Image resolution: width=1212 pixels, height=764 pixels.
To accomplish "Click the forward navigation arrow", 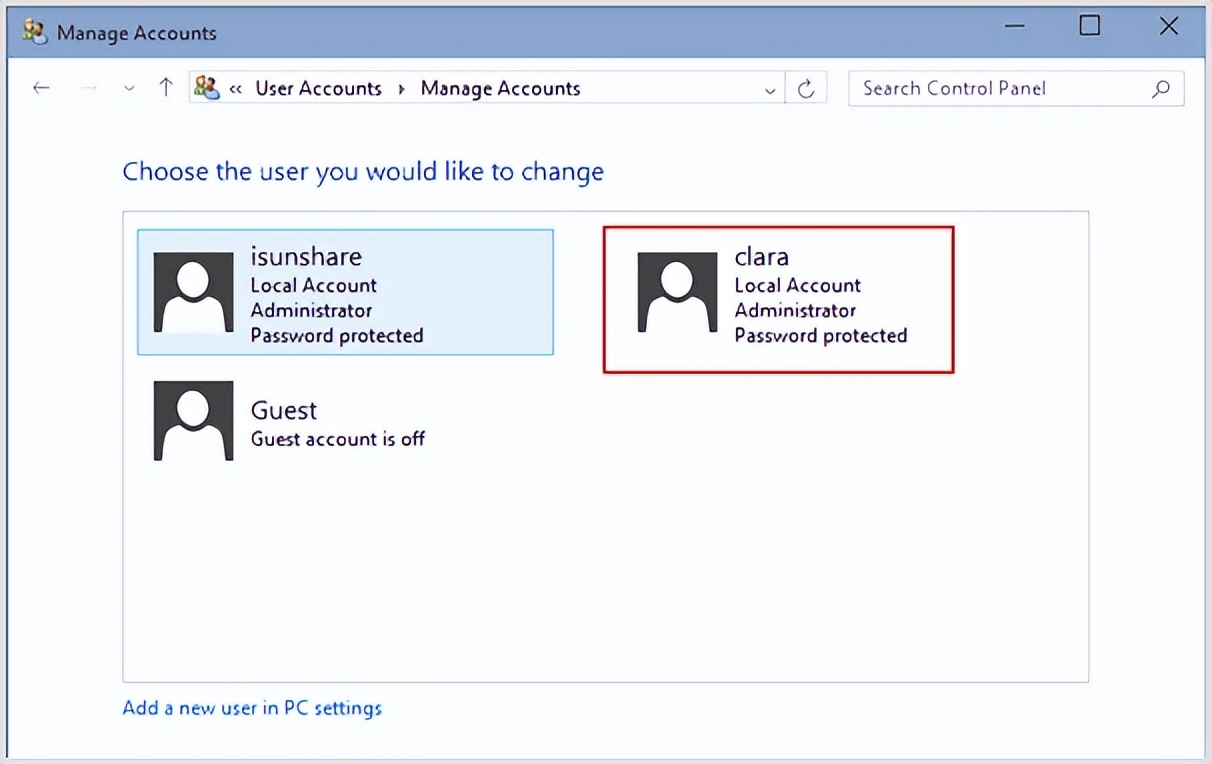I will pos(89,88).
